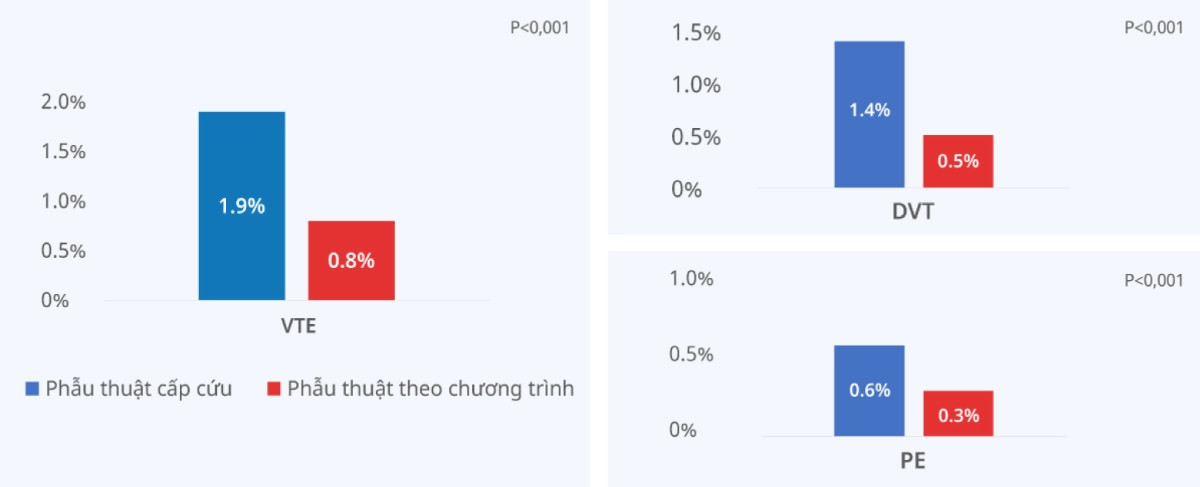Click the P<0,001 text on DVT chart

pos(1153,28)
